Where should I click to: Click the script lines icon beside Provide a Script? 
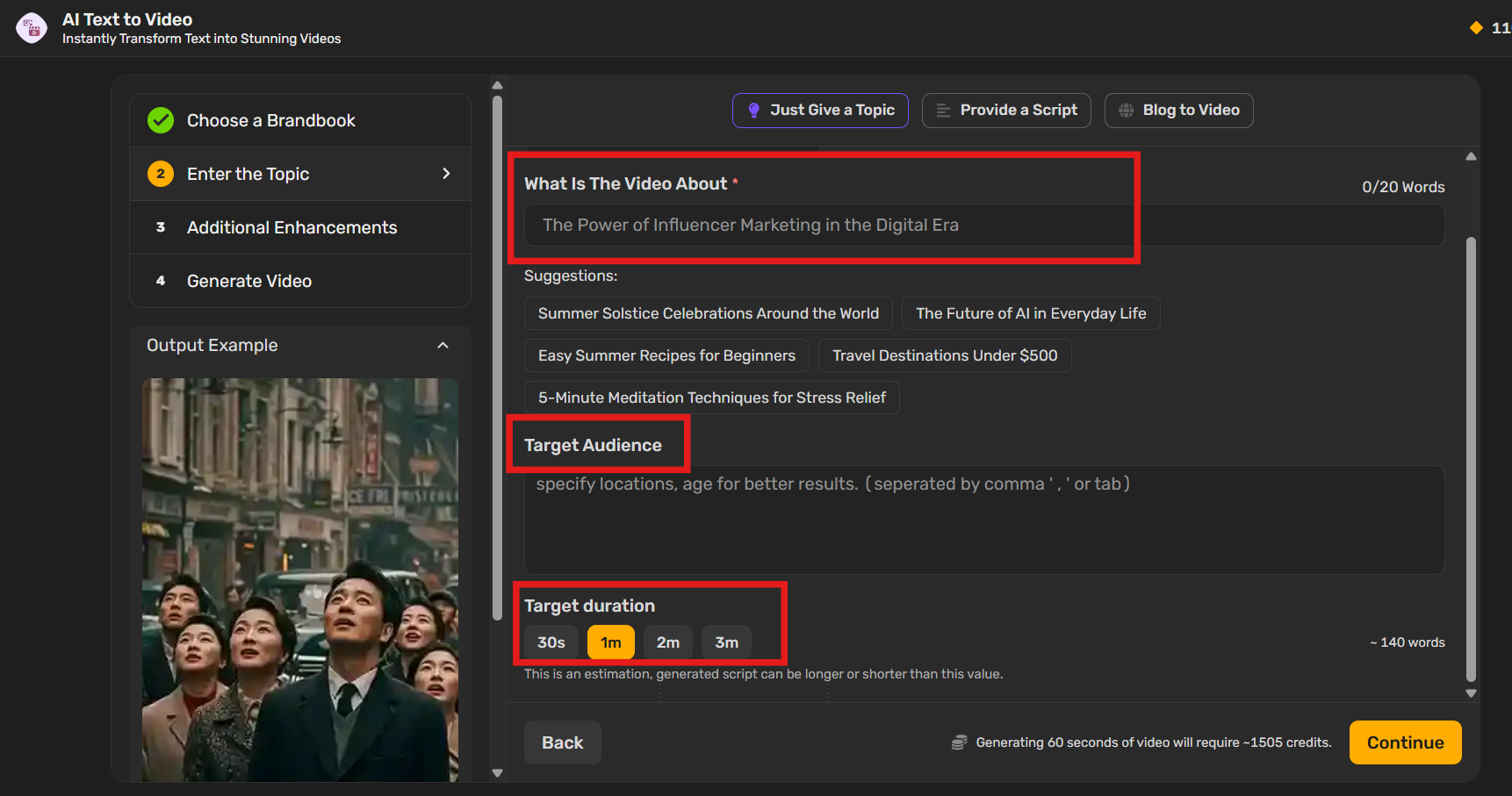tap(943, 110)
